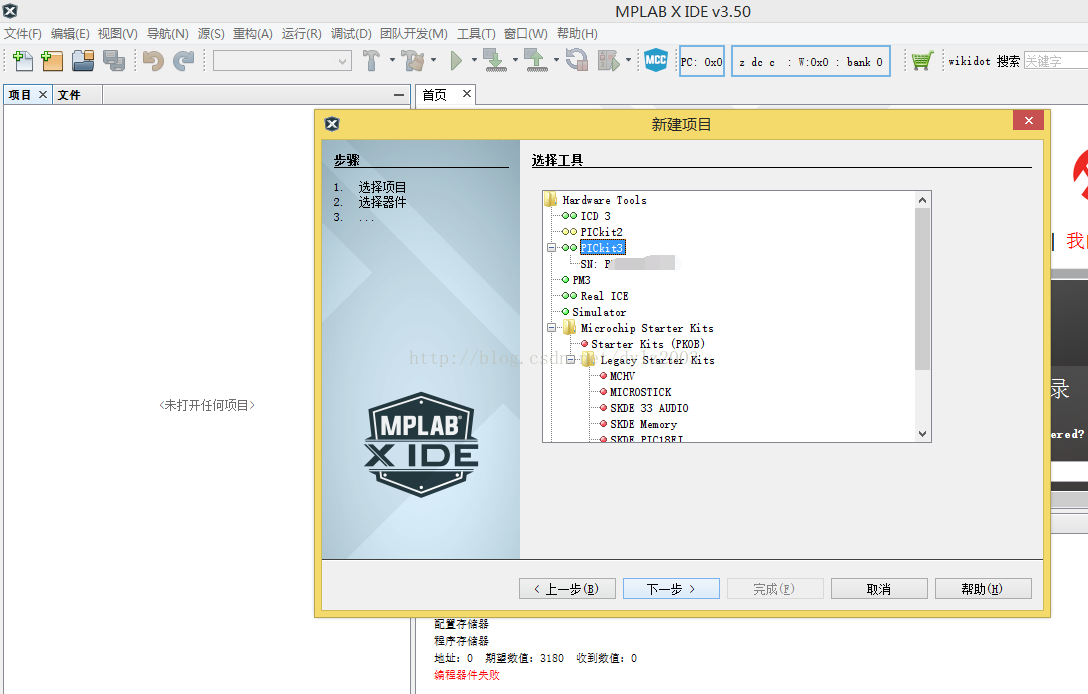
Task: Collapse Microchip Starter Kits node
Action: click(552, 328)
